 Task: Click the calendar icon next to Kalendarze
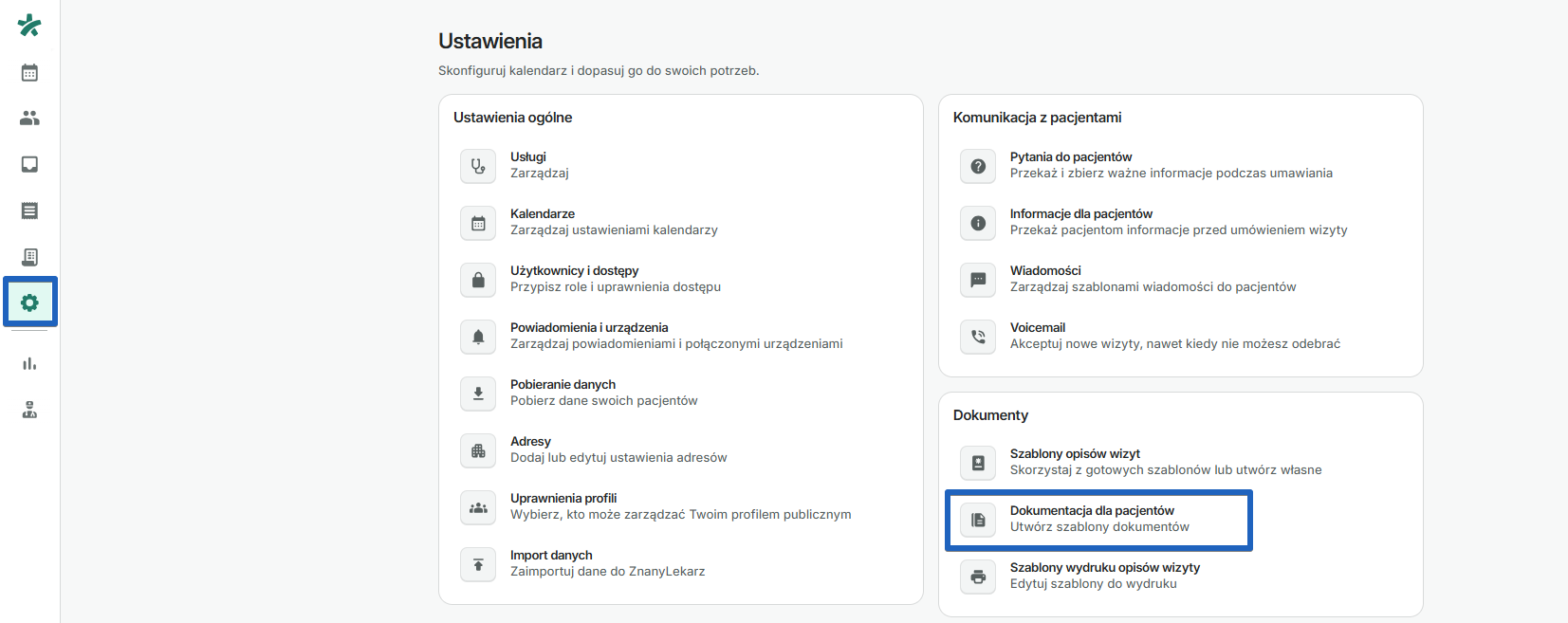(x=478, y=223)
